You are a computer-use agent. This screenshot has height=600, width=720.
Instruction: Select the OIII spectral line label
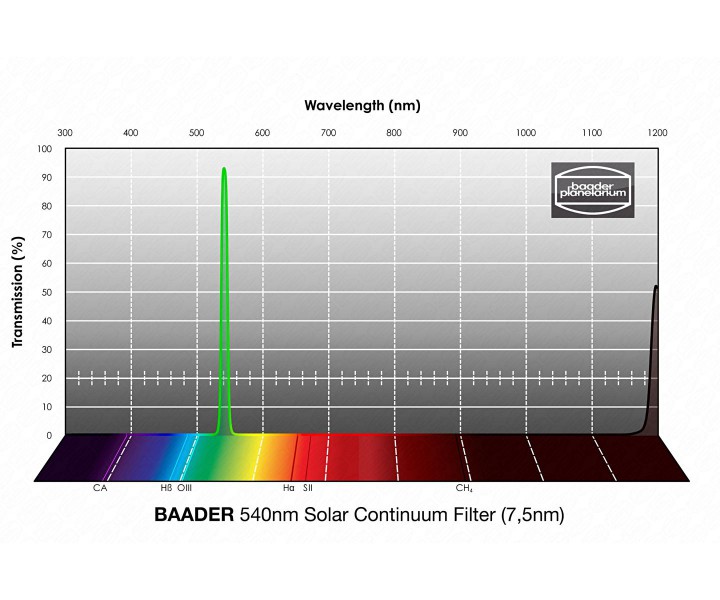click(x=185, y=489)
